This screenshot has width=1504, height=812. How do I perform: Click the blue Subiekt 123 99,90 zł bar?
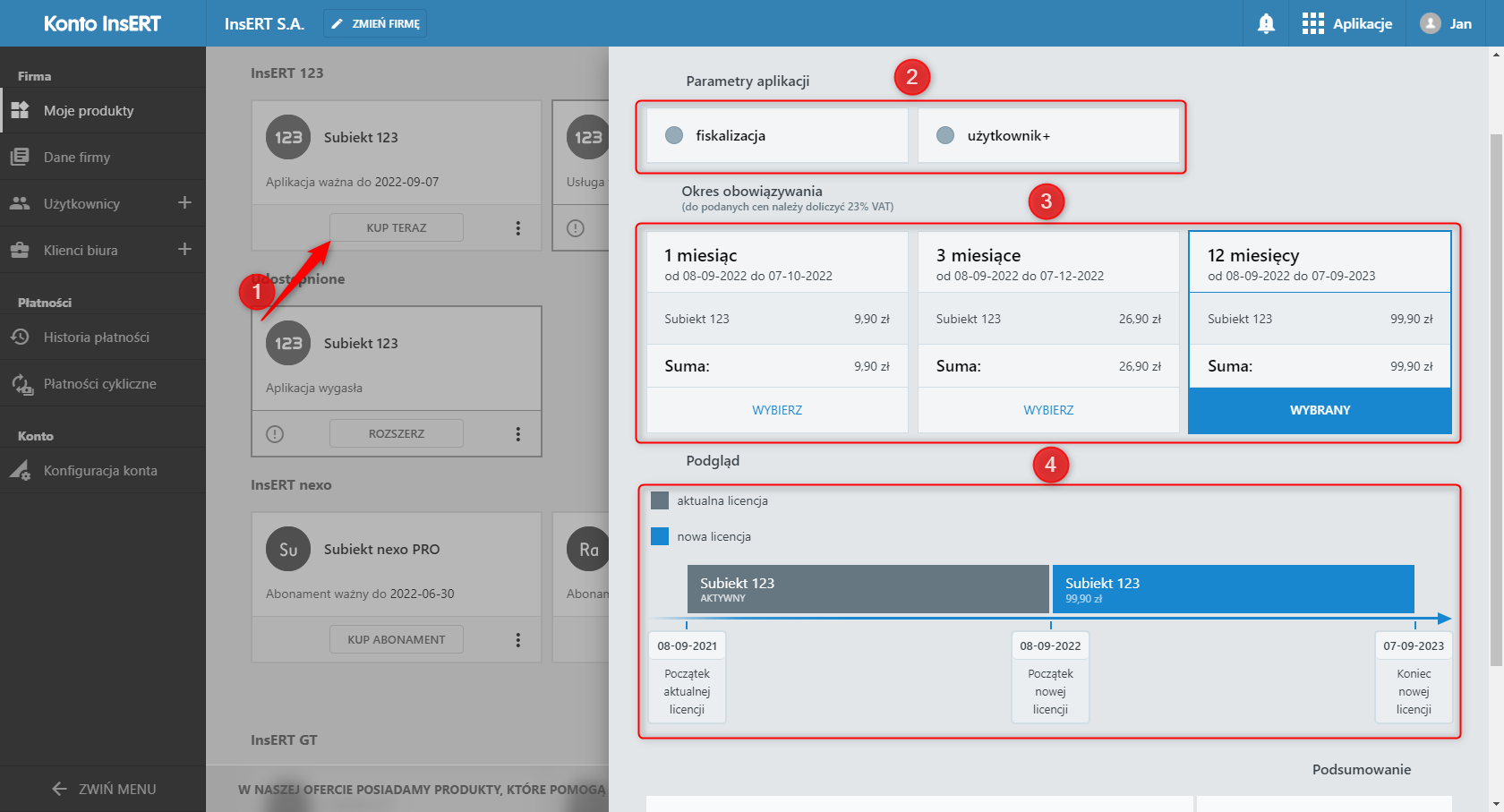[x=1233, y=589]
